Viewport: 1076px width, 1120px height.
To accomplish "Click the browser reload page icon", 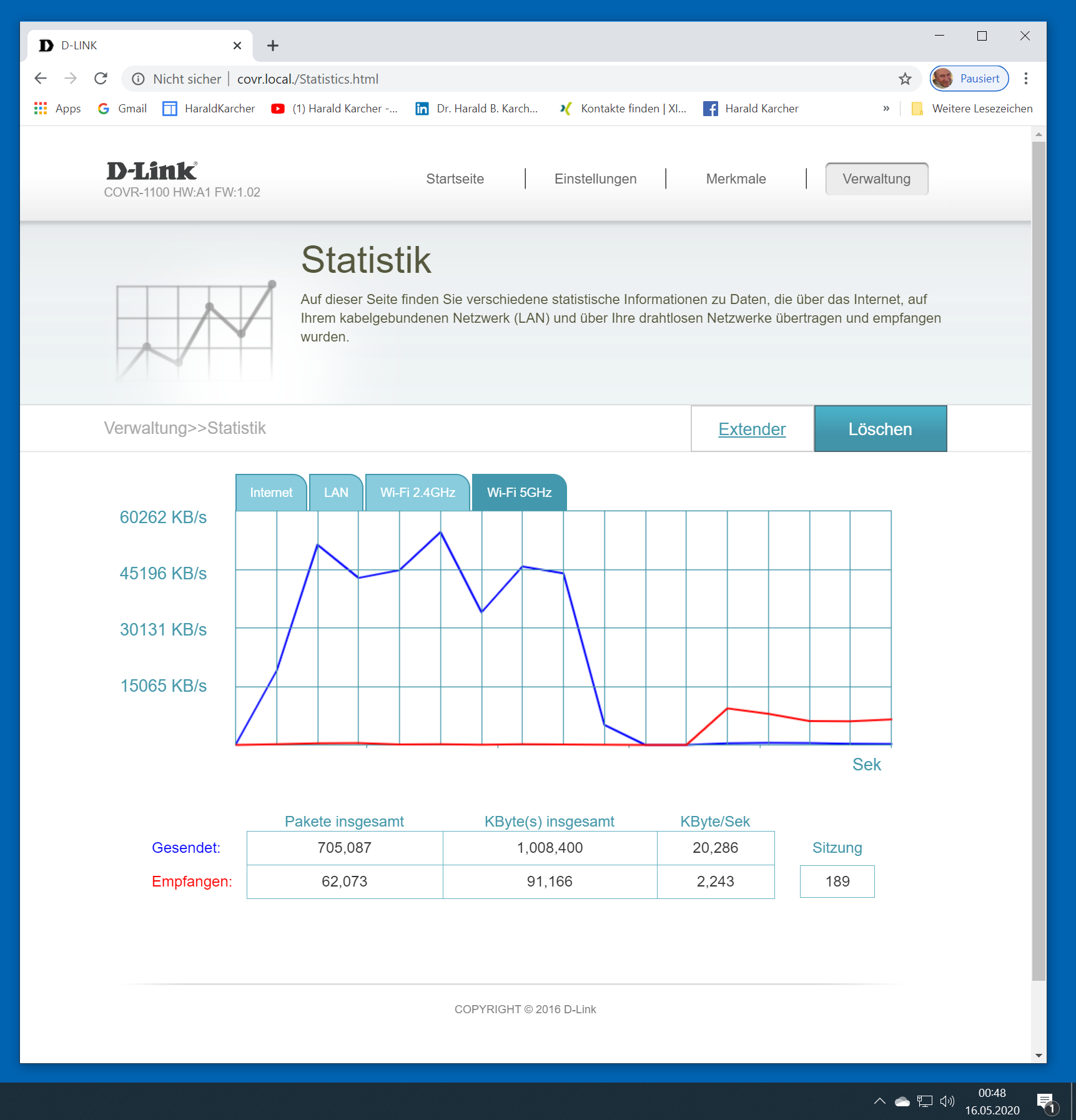I will click(101, 79).
